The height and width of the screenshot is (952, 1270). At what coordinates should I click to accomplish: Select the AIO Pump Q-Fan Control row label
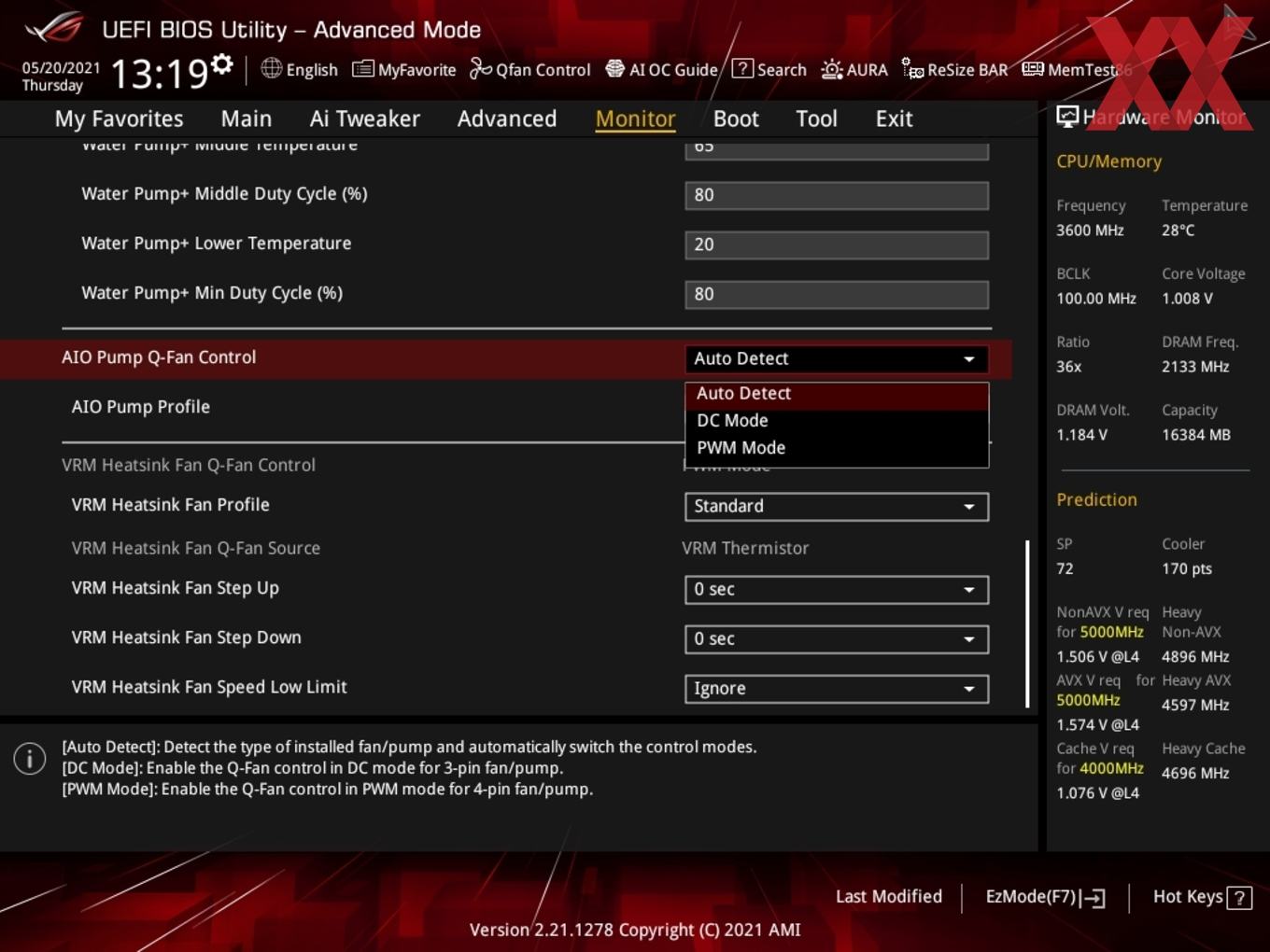tap(159, 357)
